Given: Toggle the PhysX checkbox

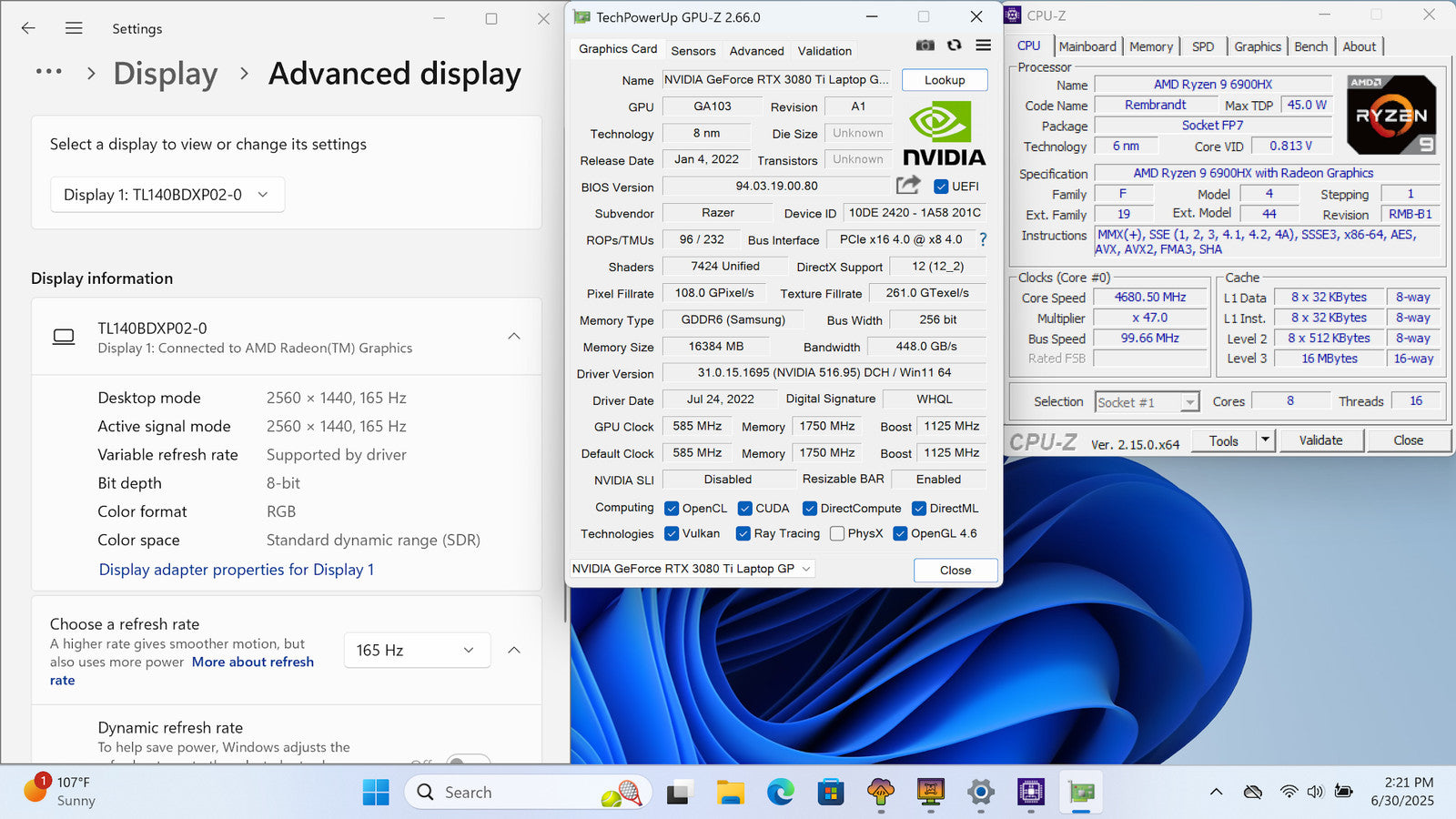Looking at the screenshot, I should 837,534.
